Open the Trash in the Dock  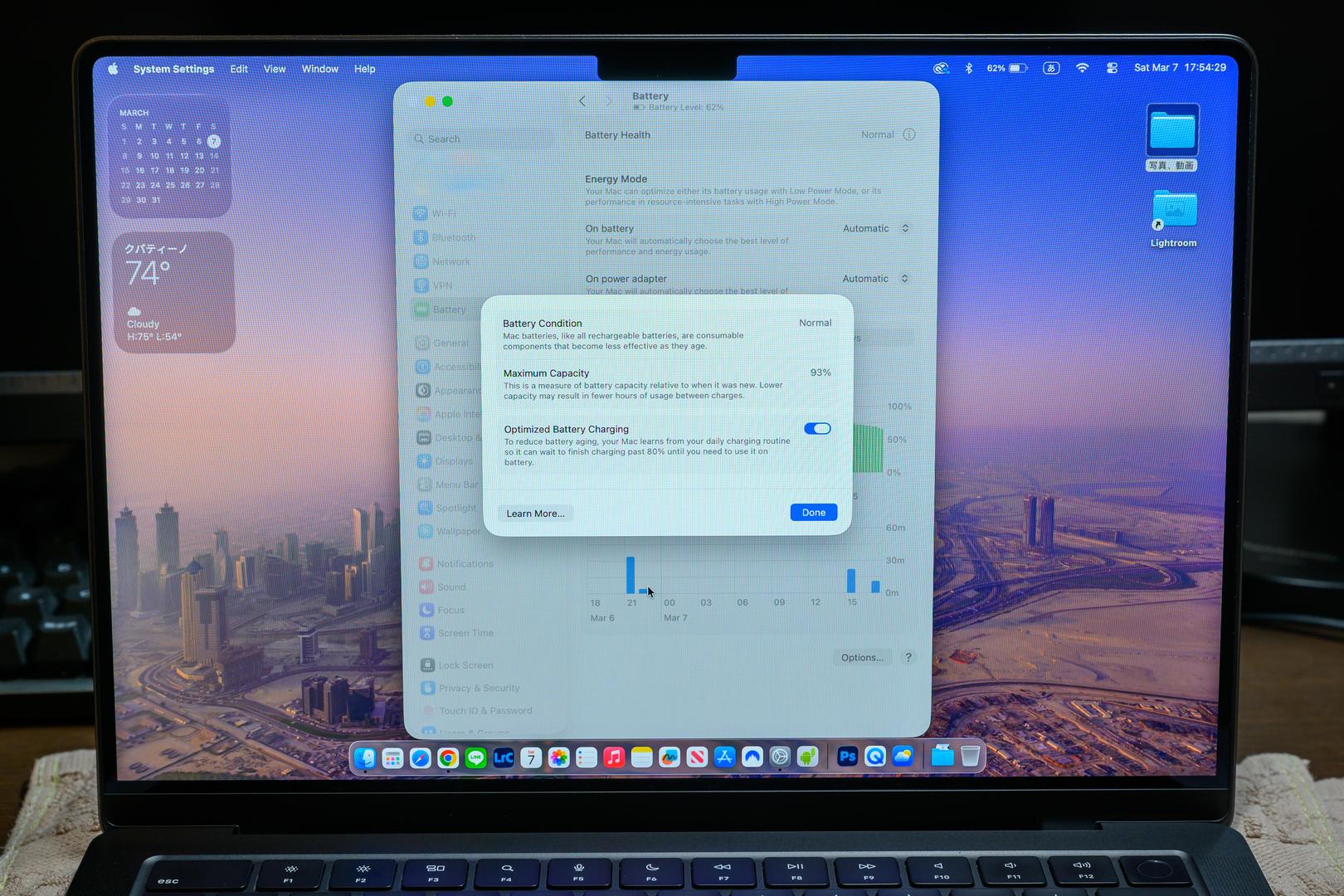[x=970, y=757]
